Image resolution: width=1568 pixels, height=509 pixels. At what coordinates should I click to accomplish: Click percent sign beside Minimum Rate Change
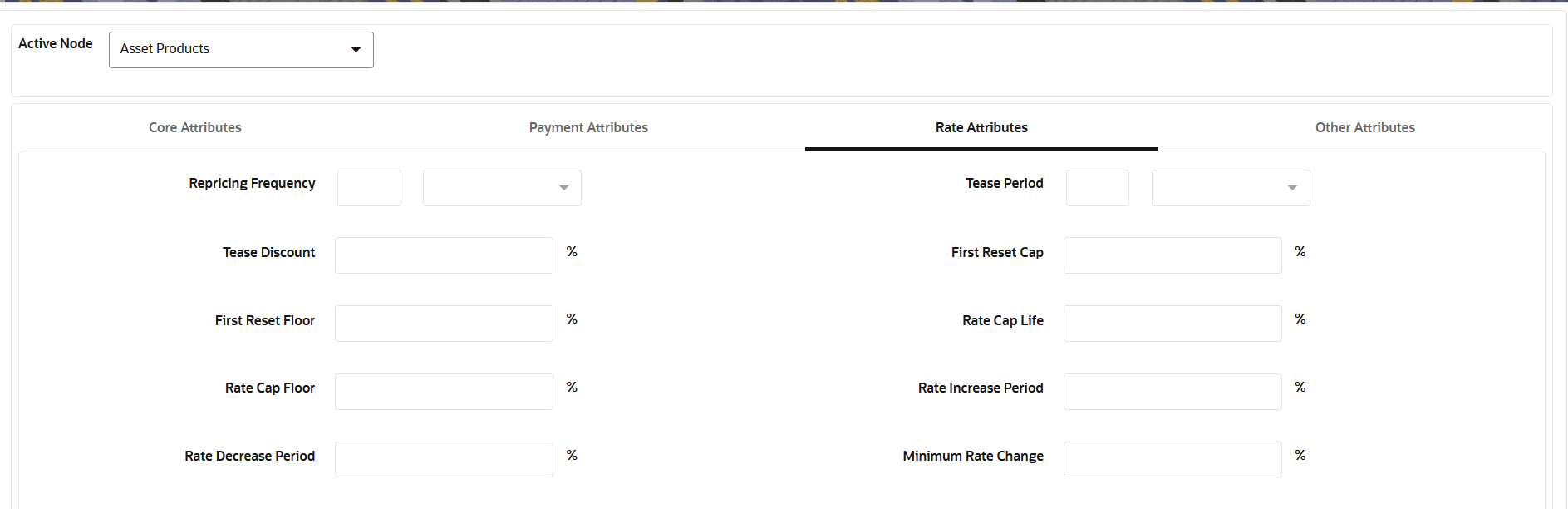tap(1300, 455)
